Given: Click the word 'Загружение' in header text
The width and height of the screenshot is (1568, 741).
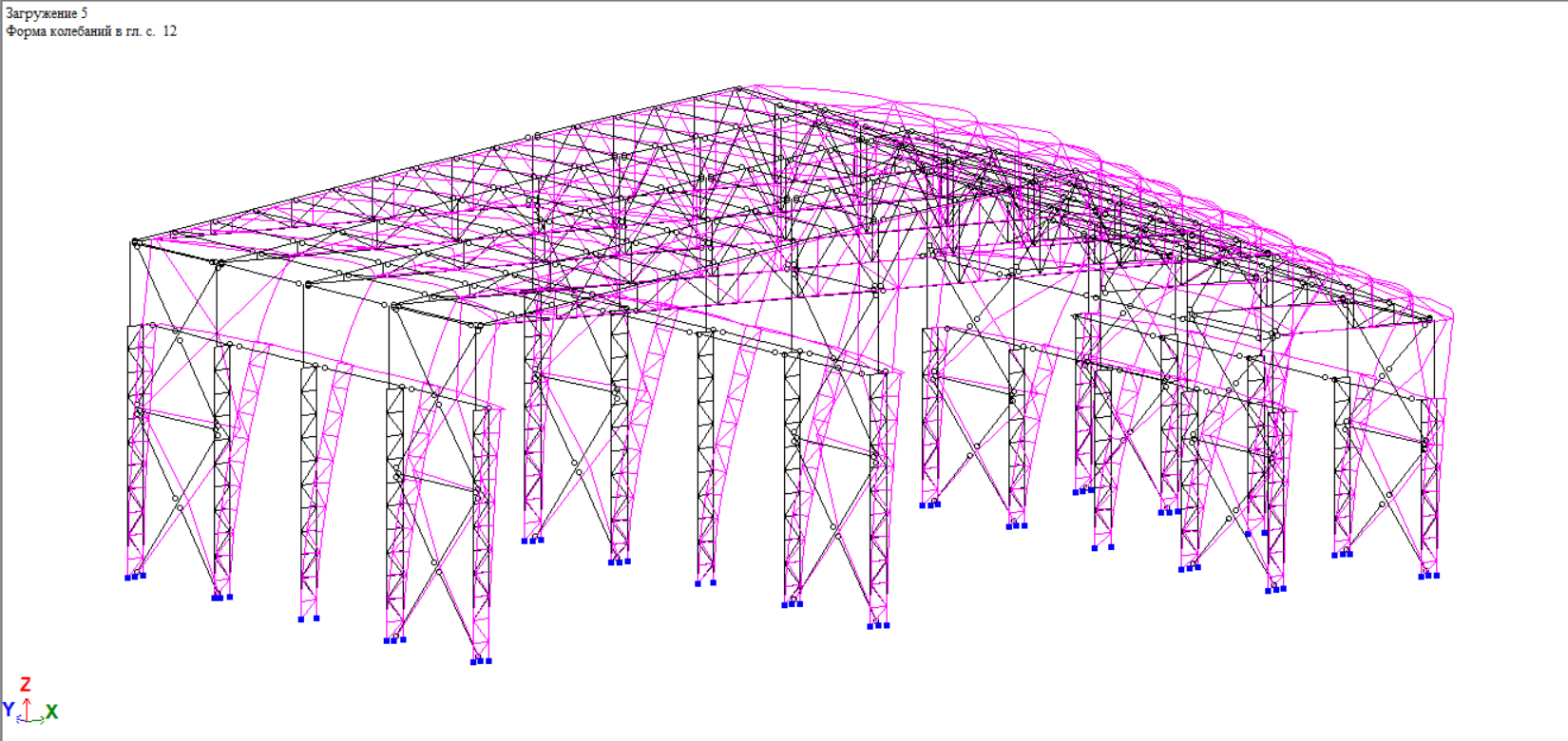Looking at the screenshot, I should [x=41, y=13].
